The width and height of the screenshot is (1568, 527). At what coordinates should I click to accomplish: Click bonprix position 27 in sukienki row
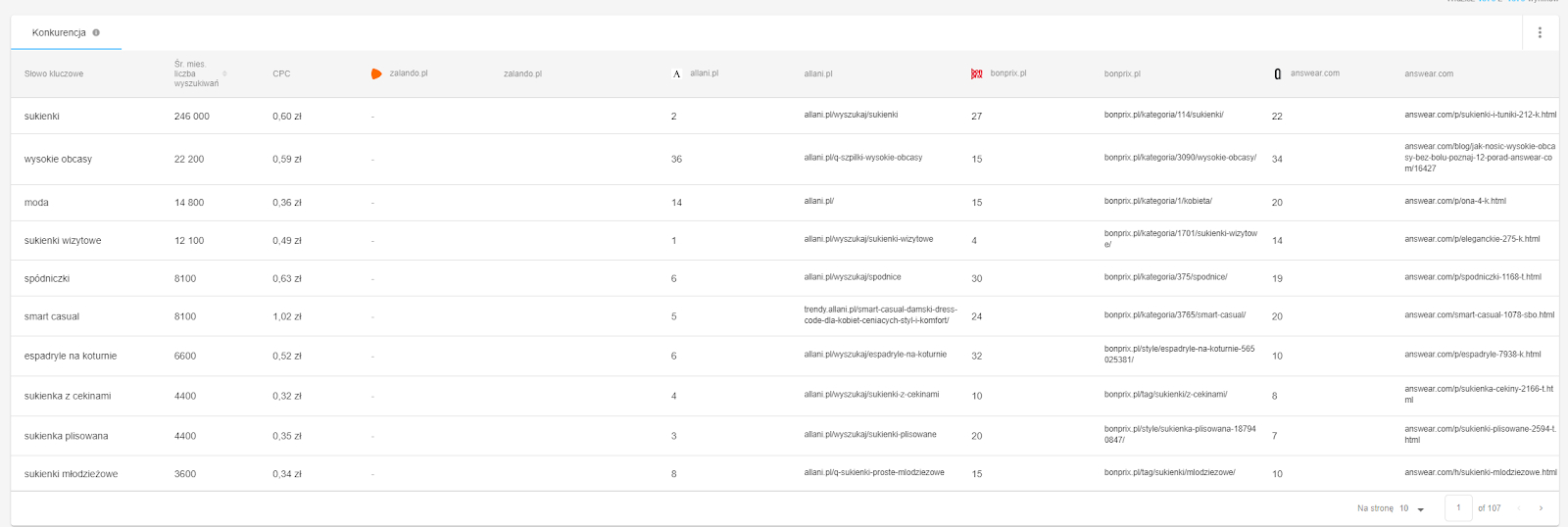[976, 116]
